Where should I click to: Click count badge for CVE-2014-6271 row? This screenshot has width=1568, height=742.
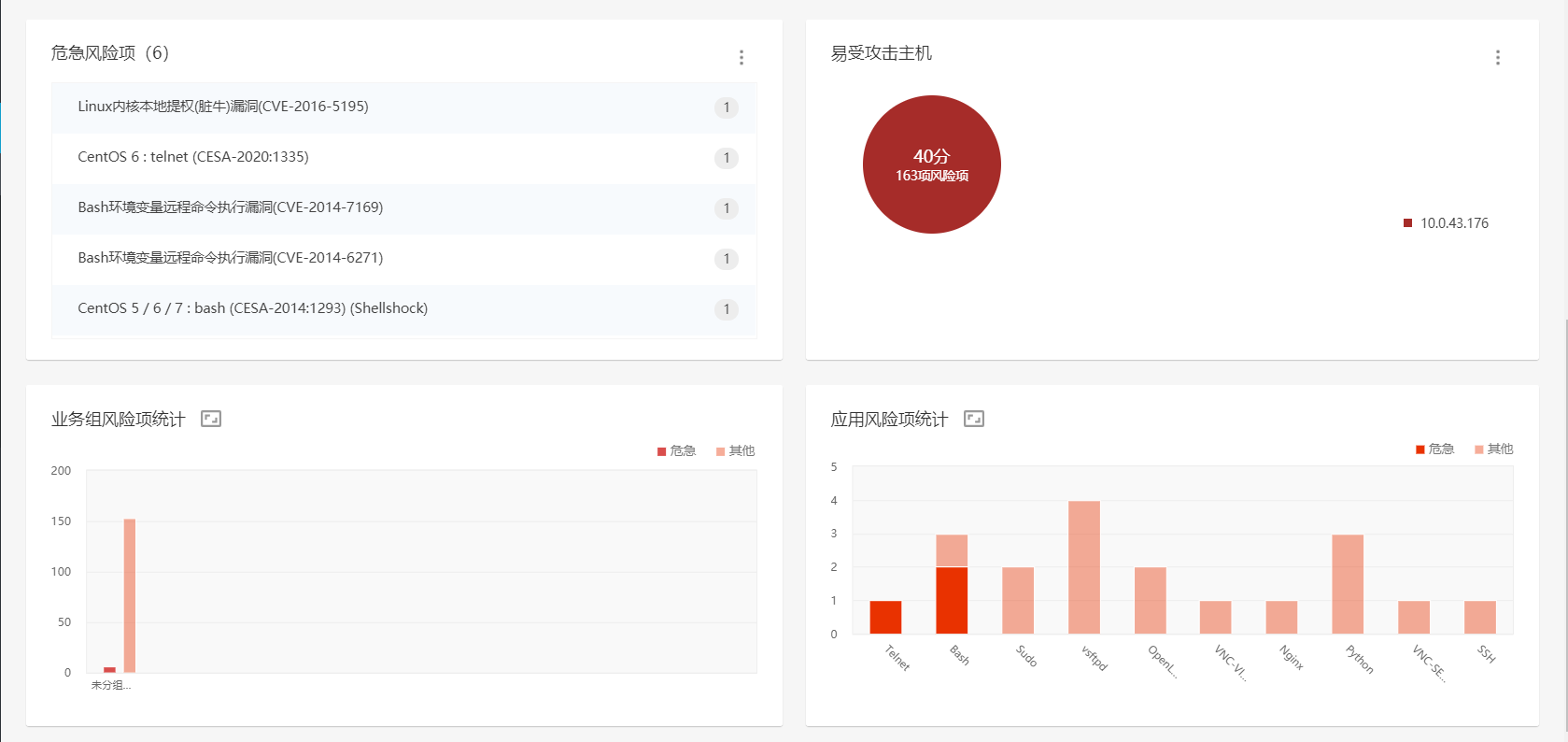pyautogui.click(x=727, y=259)
